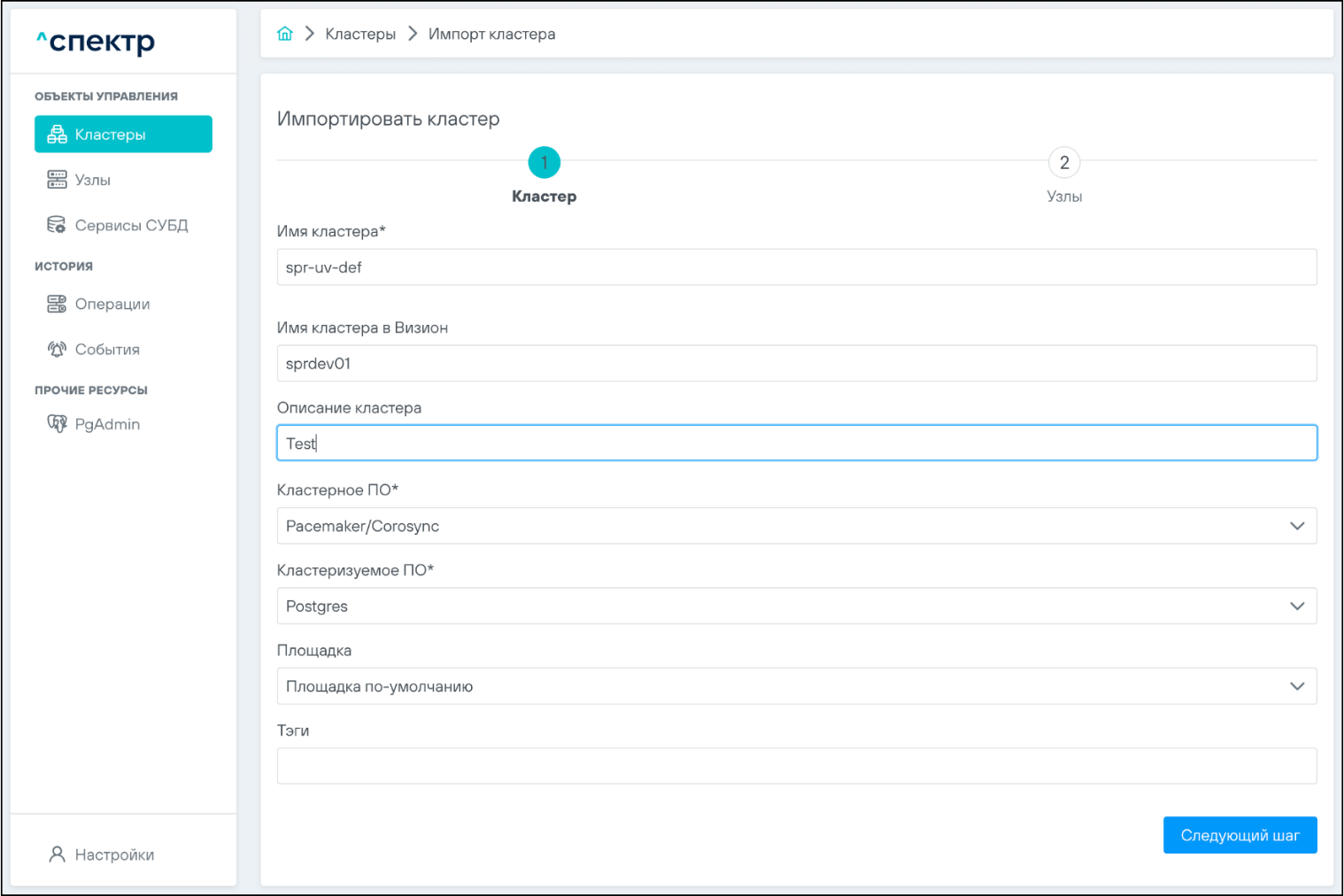Click the PgAdmin elephant icon
Viewport: 1344px width, 896px height.
(x=57, y=424)
